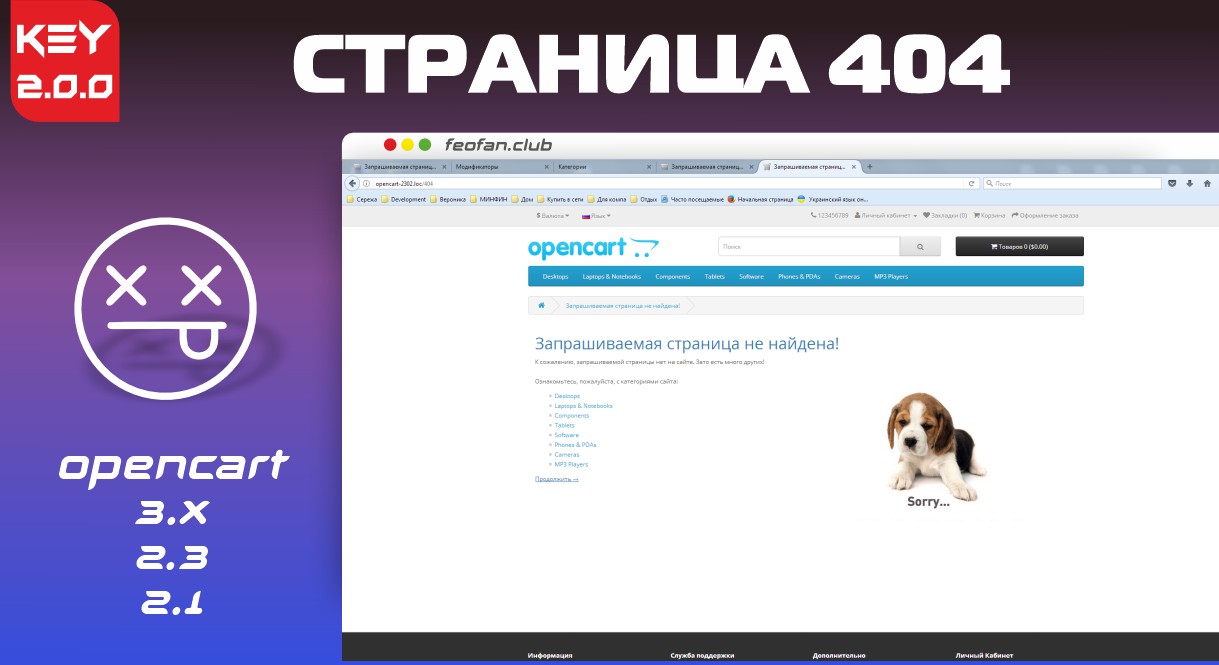The width and height of the screenshot is (1219, 665).
Task: Click the phone number 123456789
Action: tap(830, 215)
